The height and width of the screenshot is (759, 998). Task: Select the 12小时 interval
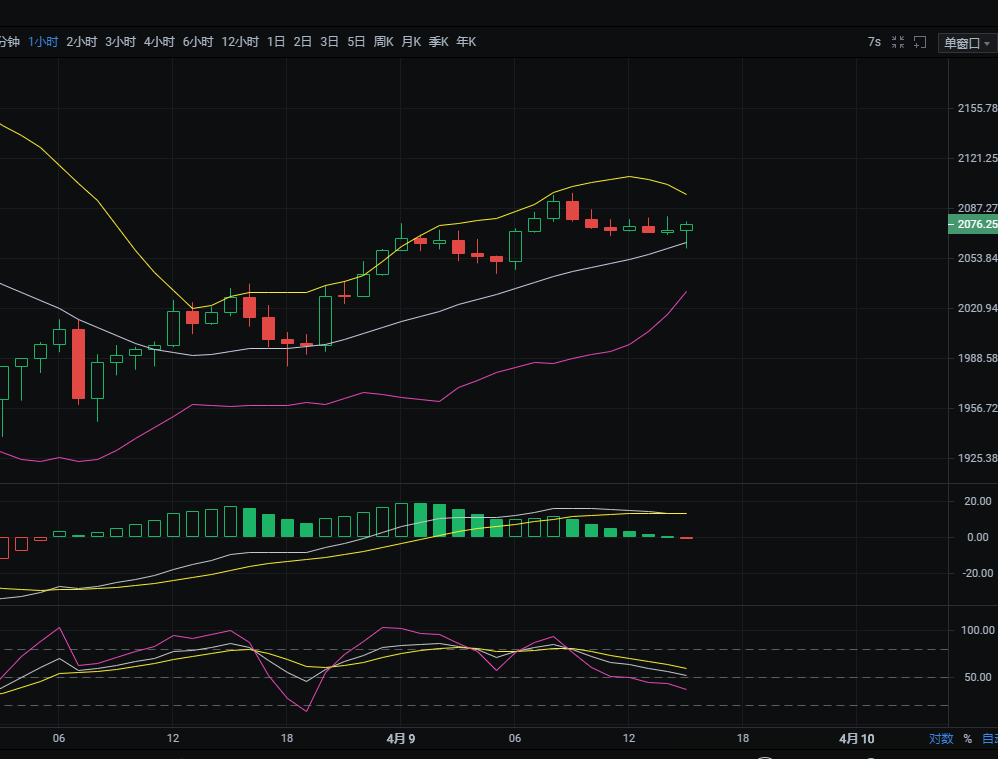(x=240, y=42)
